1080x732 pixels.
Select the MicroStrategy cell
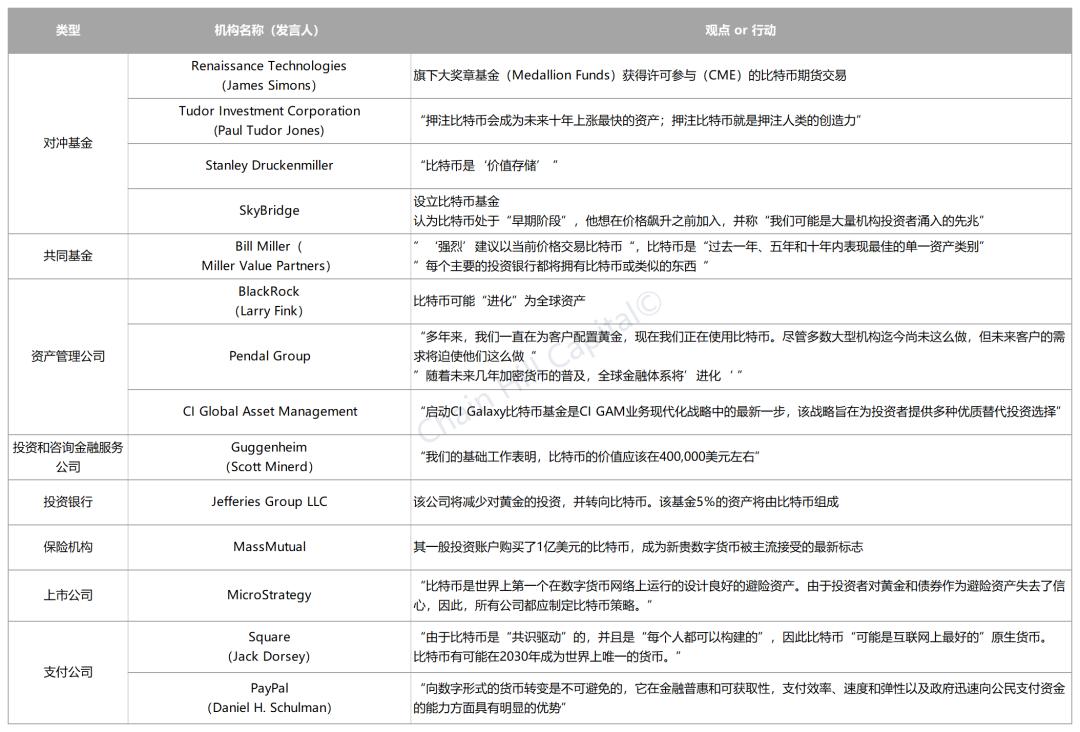point(268,595)
